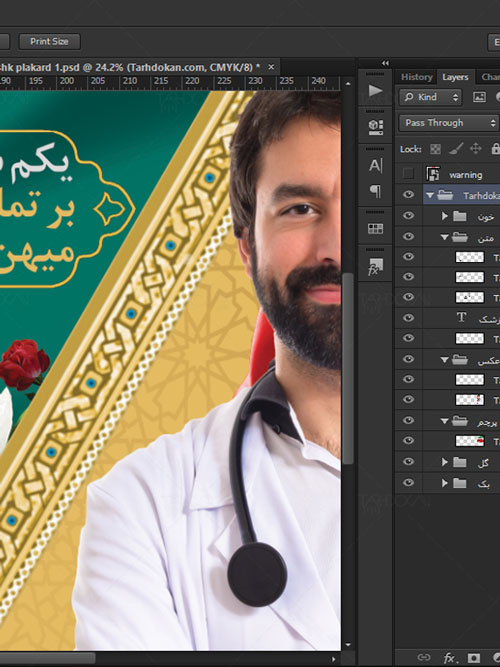Hide the پزشک text layer
The width and height of the screenshot is (500, 667).
click(409, 318)
